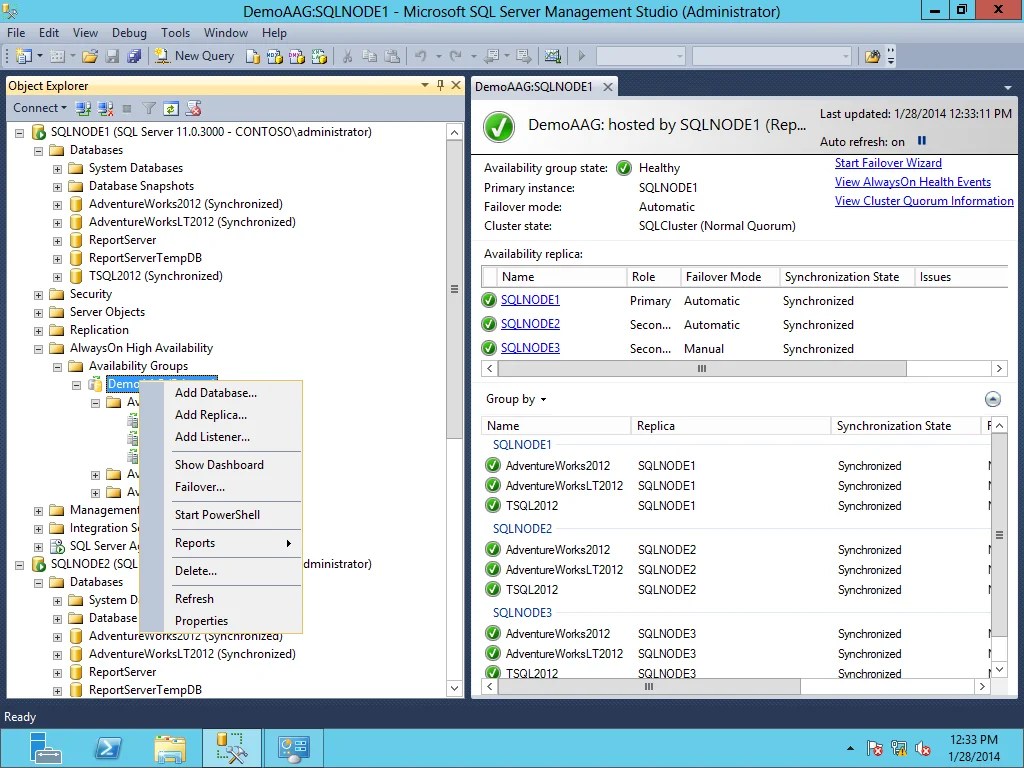
Task: Select AdventureWorks2012 (Synchronized) under SQLNODE1
Action: pyautogui.click(x=185, y=204)
